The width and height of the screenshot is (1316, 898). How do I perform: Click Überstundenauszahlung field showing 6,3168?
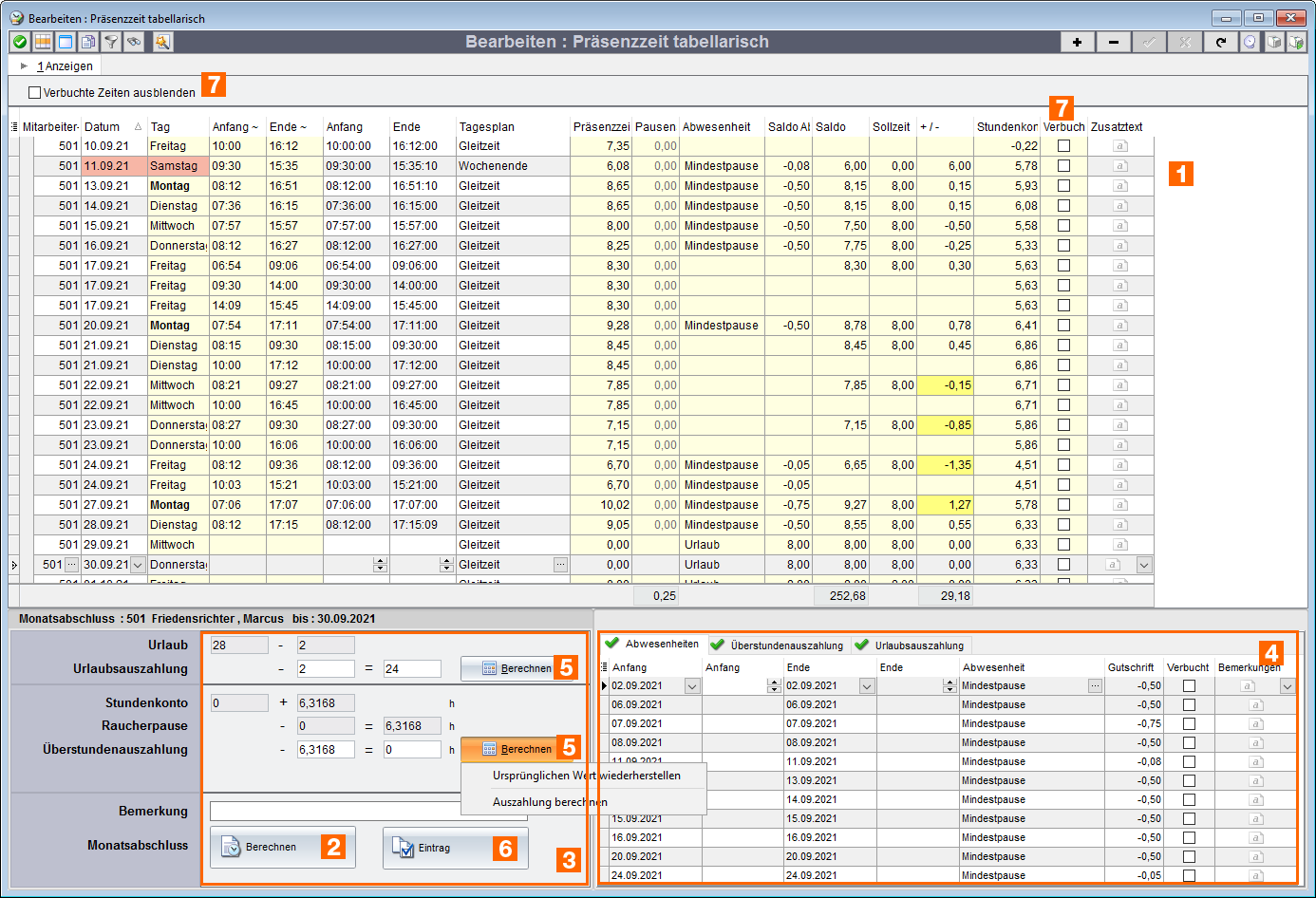click(x=326, y=749)
